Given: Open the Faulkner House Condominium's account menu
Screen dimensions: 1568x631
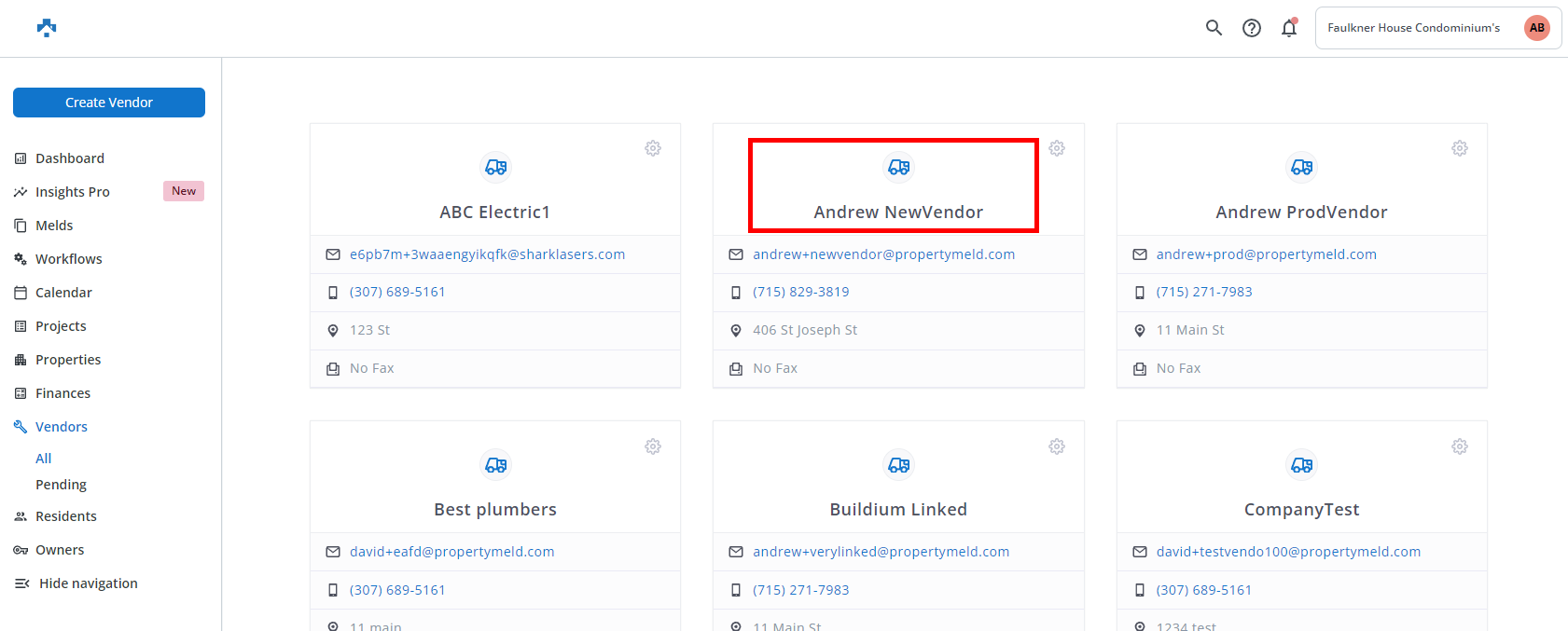Looking at the screenshot, I should (x=1413, y=28).
